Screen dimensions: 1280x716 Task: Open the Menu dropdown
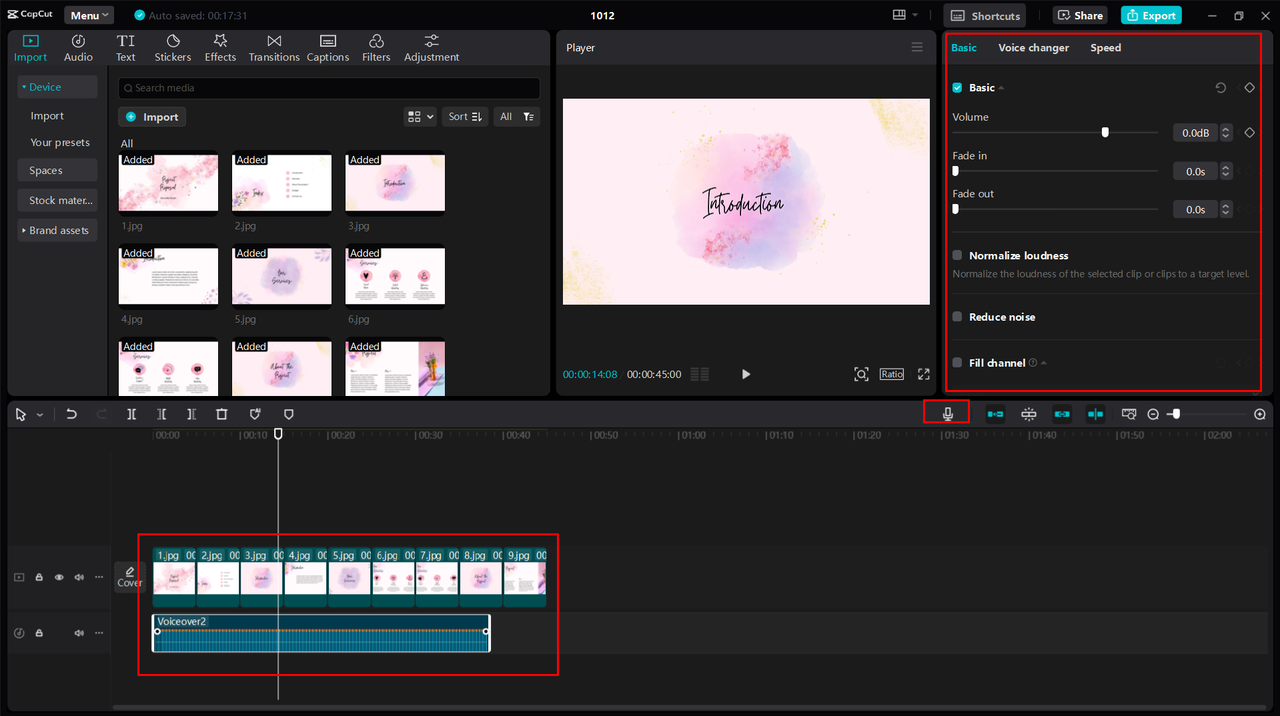pos(89,15)
